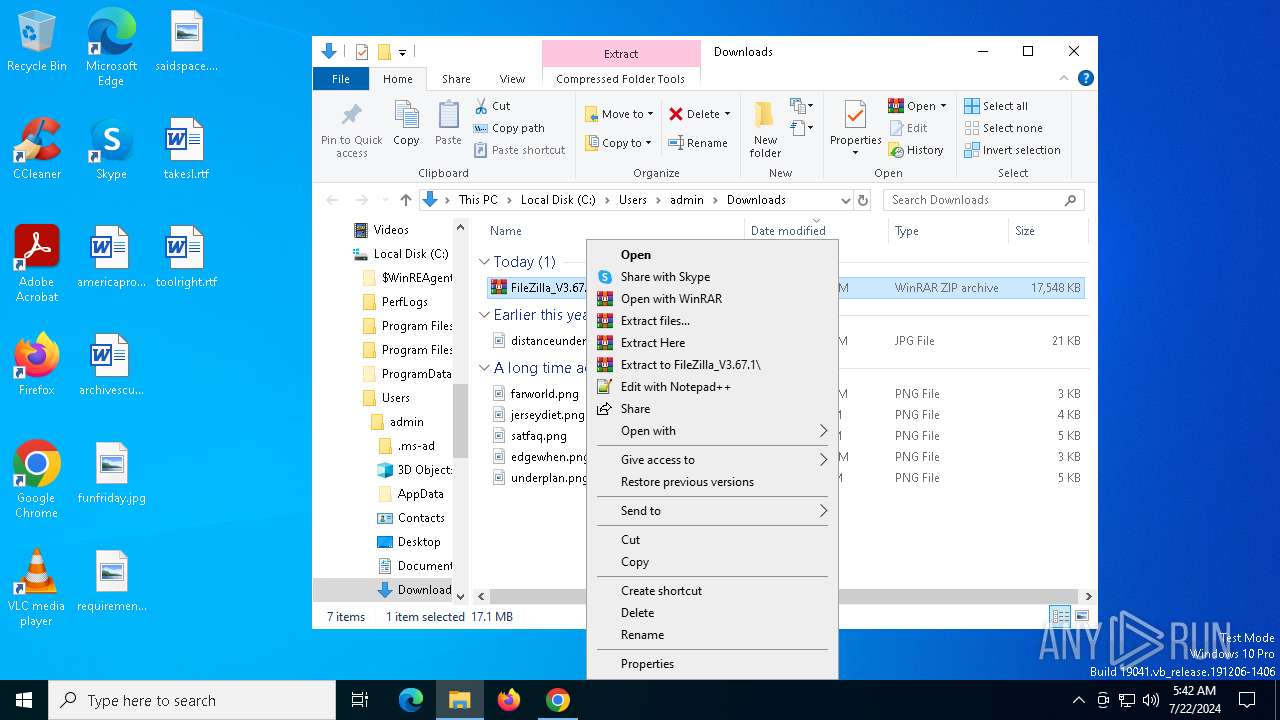Collapse the ribbon with the chevron

coord(1064,78)
